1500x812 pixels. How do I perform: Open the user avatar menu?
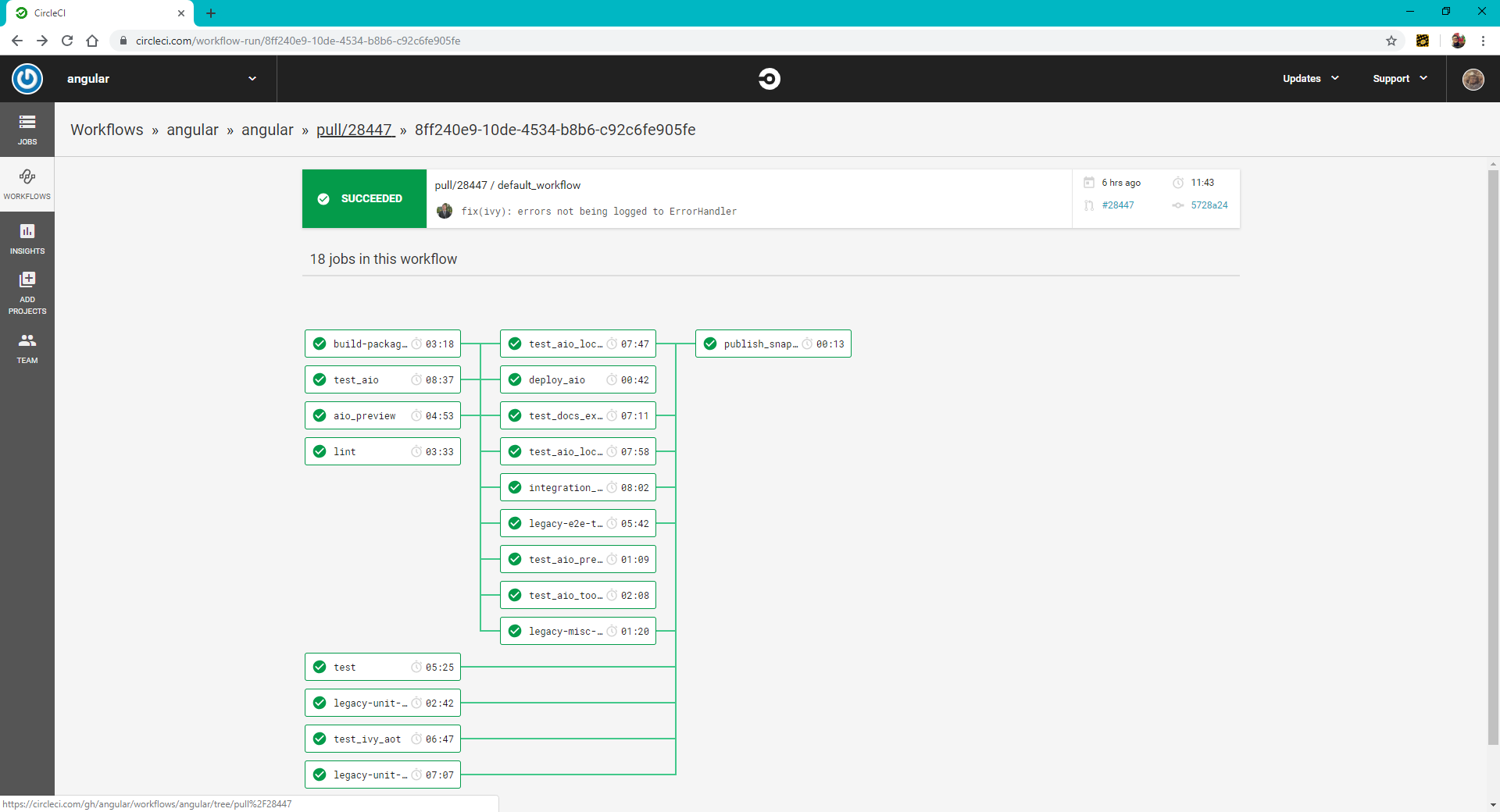1473,79
